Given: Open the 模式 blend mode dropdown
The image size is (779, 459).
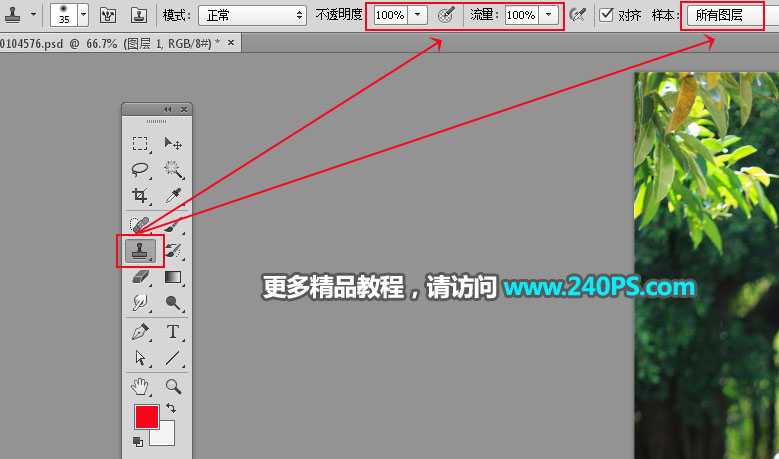Looking at the screenshot, I should click(x=252, y=15).
